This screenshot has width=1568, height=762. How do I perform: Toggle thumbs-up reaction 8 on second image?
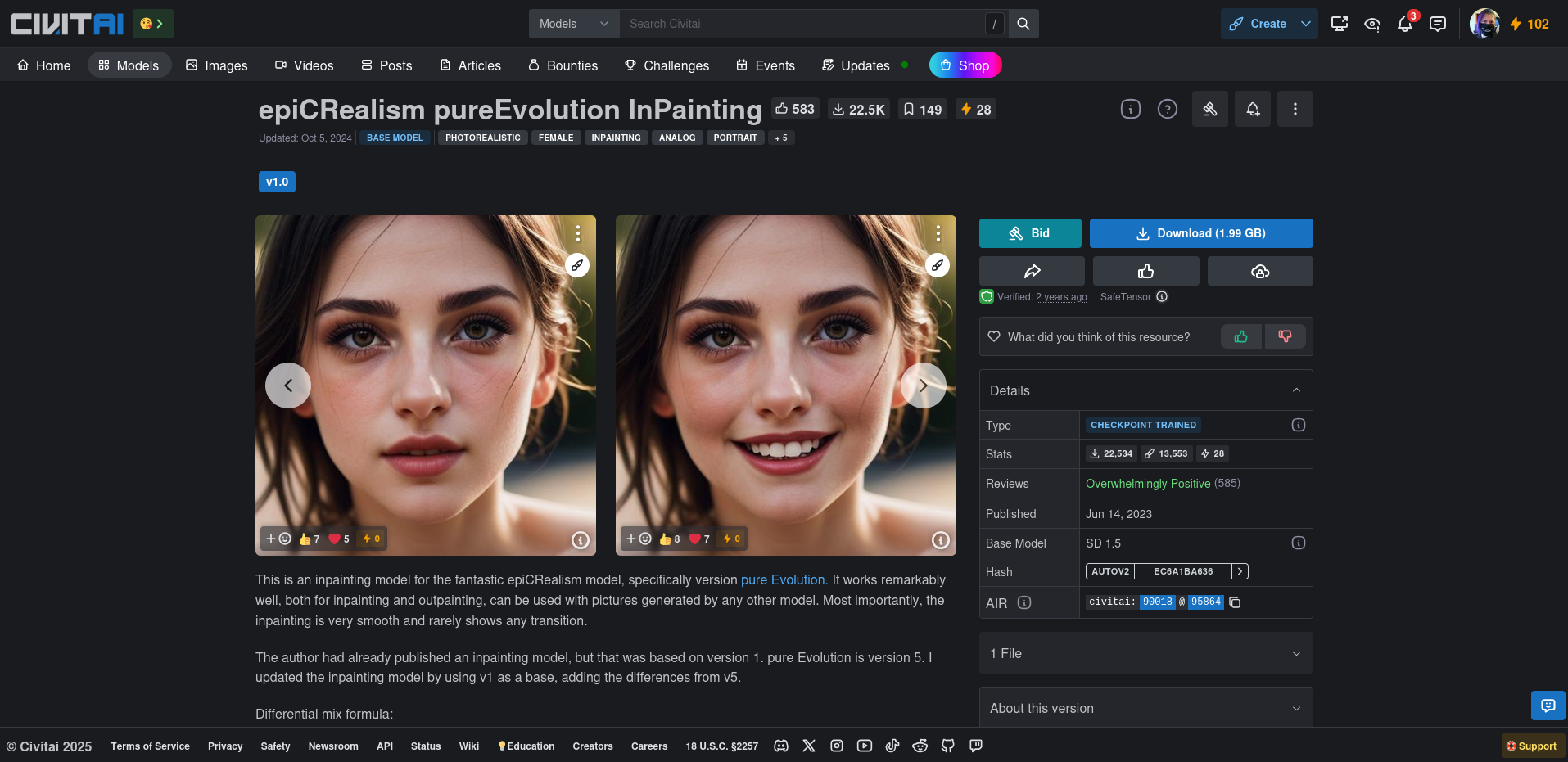click(670, 539)
